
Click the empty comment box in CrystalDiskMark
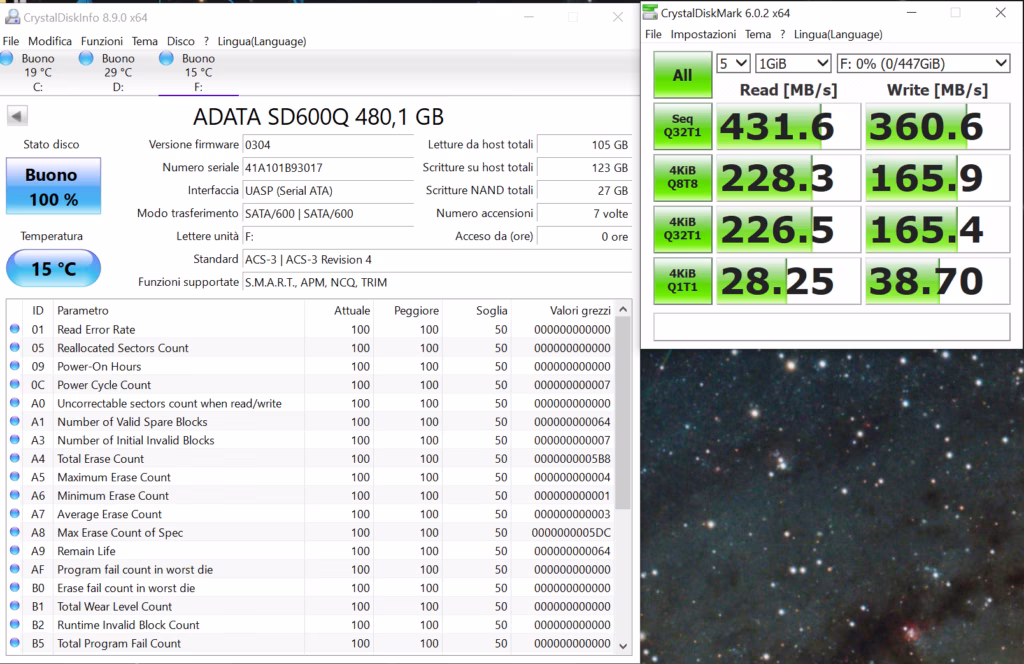coord(831,326)
